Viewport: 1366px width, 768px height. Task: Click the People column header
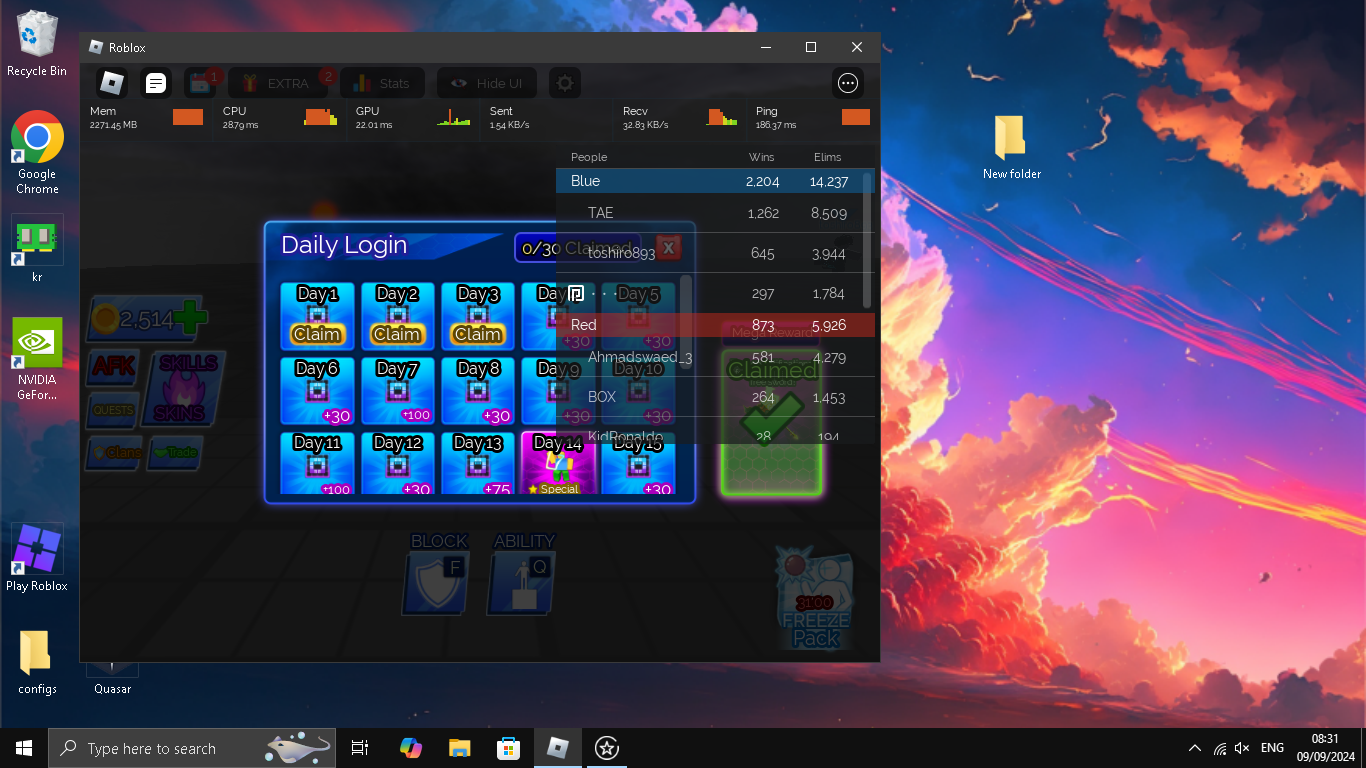pos(589,157)
